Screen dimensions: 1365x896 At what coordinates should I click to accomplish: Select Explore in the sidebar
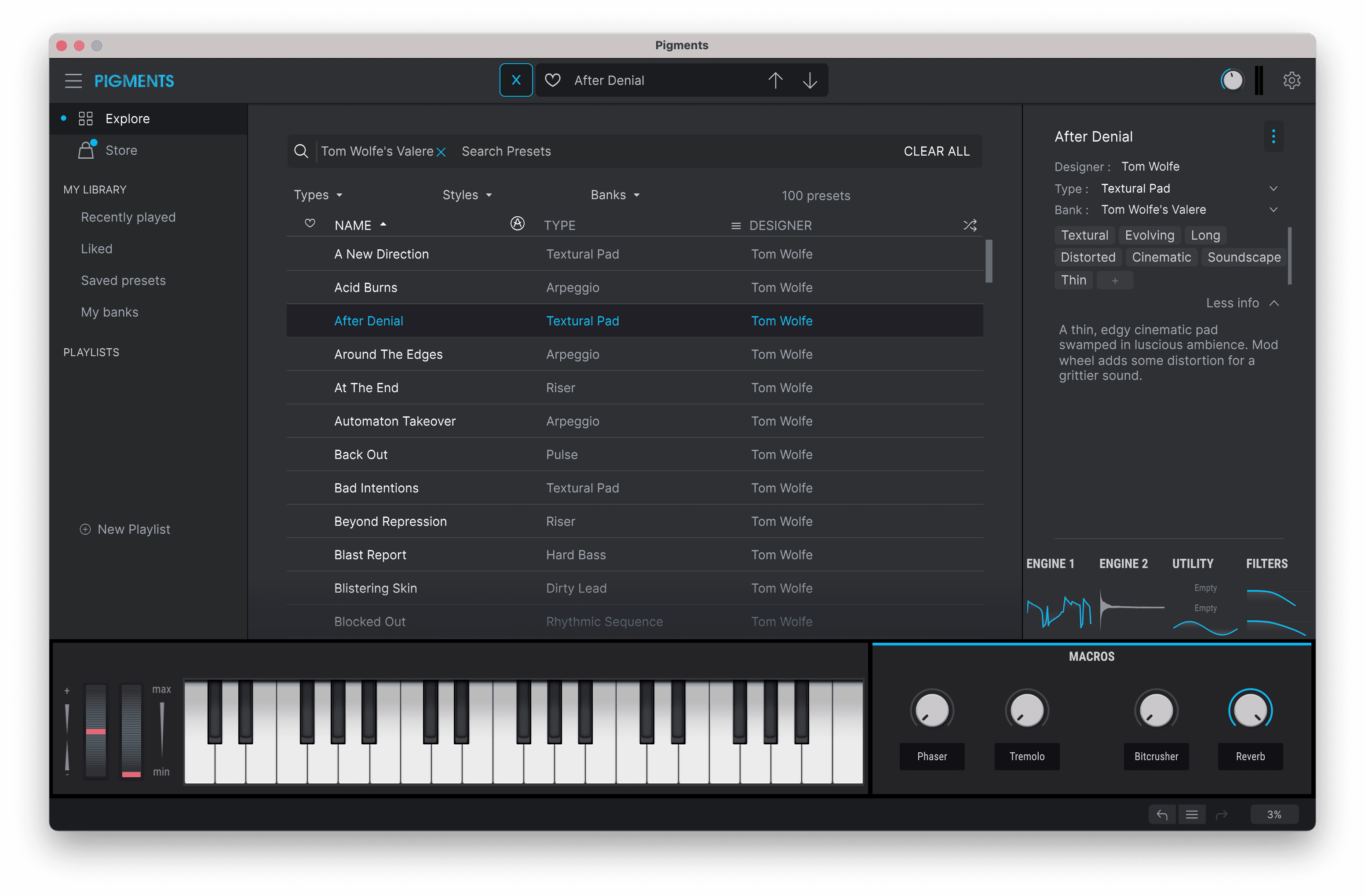click(x=149, y=119)
